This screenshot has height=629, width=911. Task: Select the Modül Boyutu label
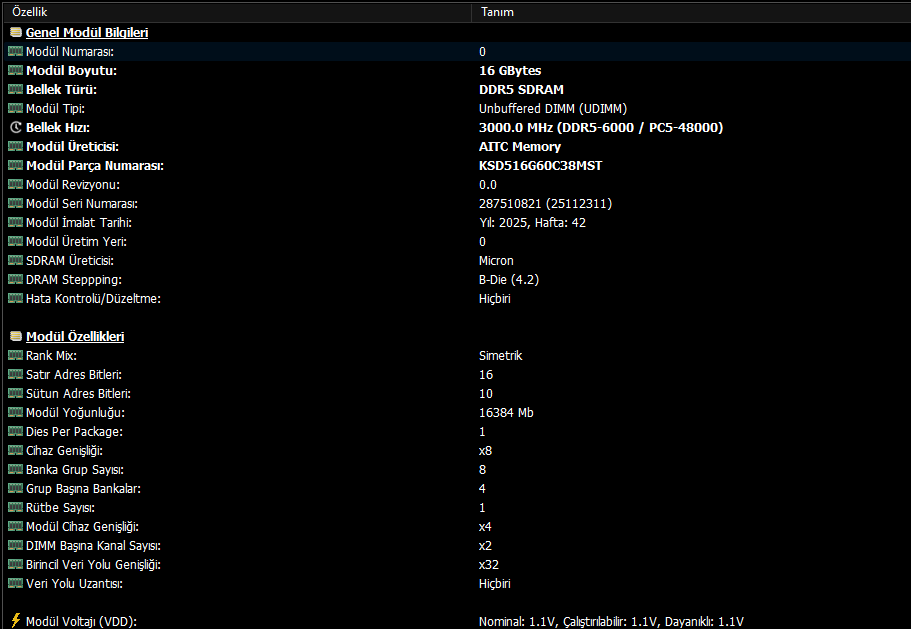71,71
